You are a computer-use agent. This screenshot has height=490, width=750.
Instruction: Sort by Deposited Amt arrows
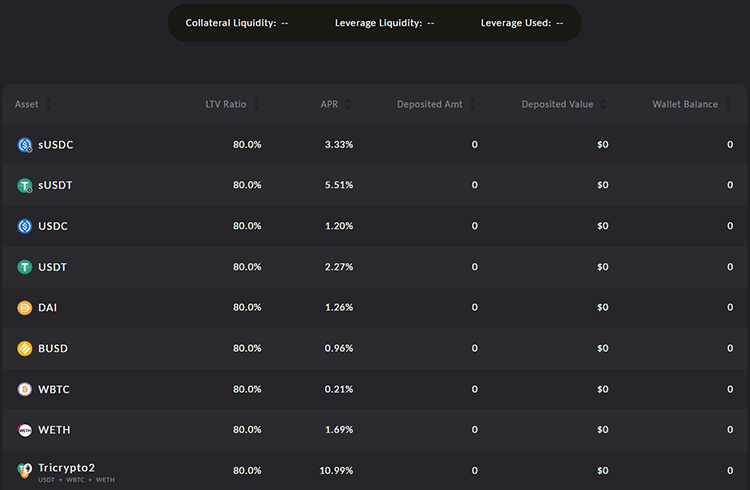pyautogui.click(x=472, y=104)
